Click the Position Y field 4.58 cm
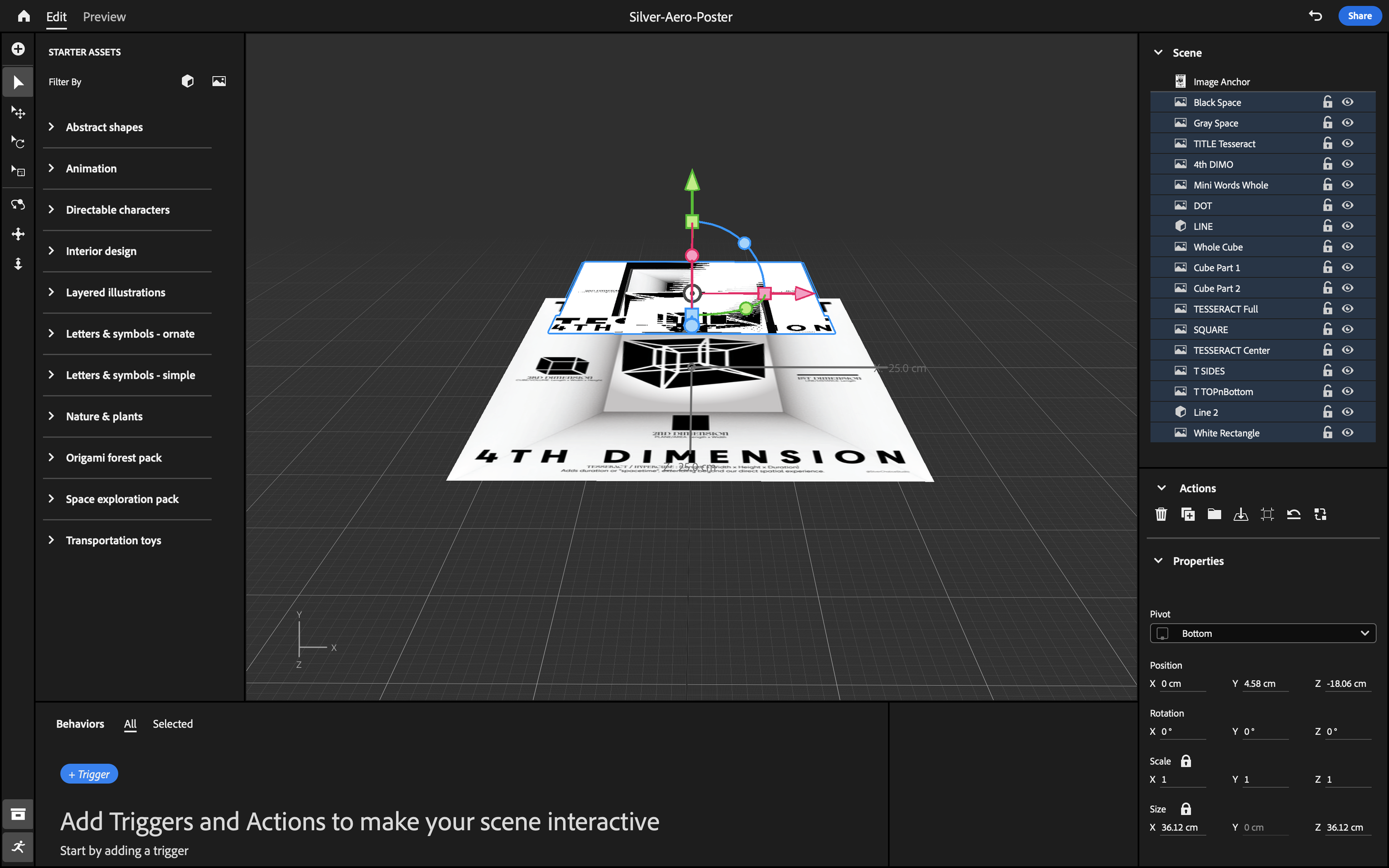The height and width of the screenshot is (868, 1389). (x=1265, y=684)
